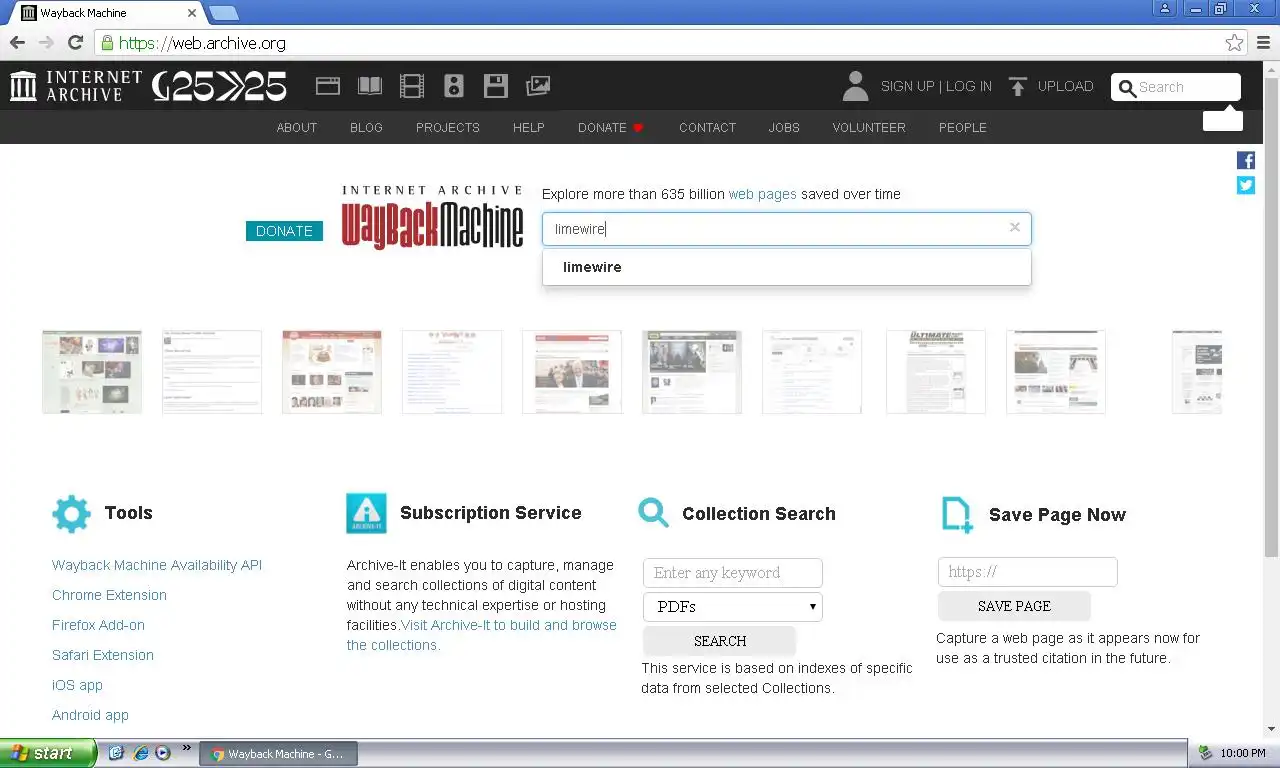Open the CONTACT menu item

click(x=707, y=128)
